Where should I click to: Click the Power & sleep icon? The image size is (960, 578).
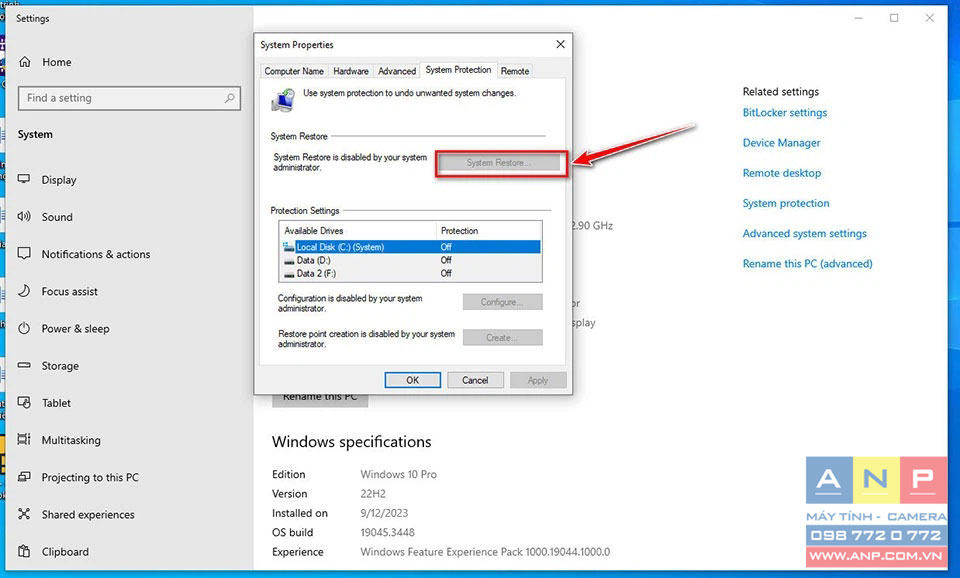click(x=24, y=328)
